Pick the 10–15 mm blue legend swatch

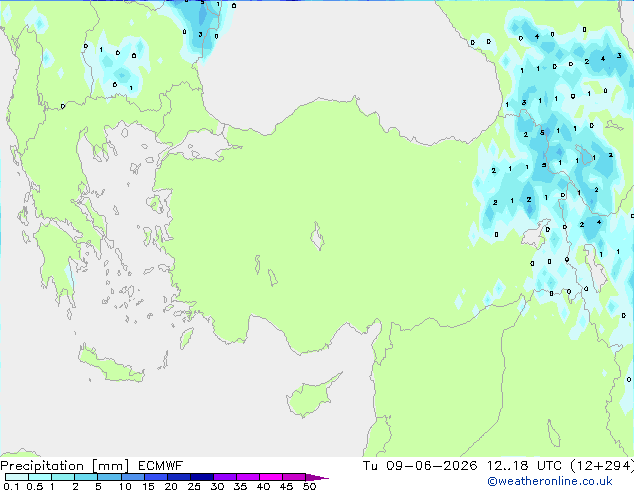[x=133, y=477]
